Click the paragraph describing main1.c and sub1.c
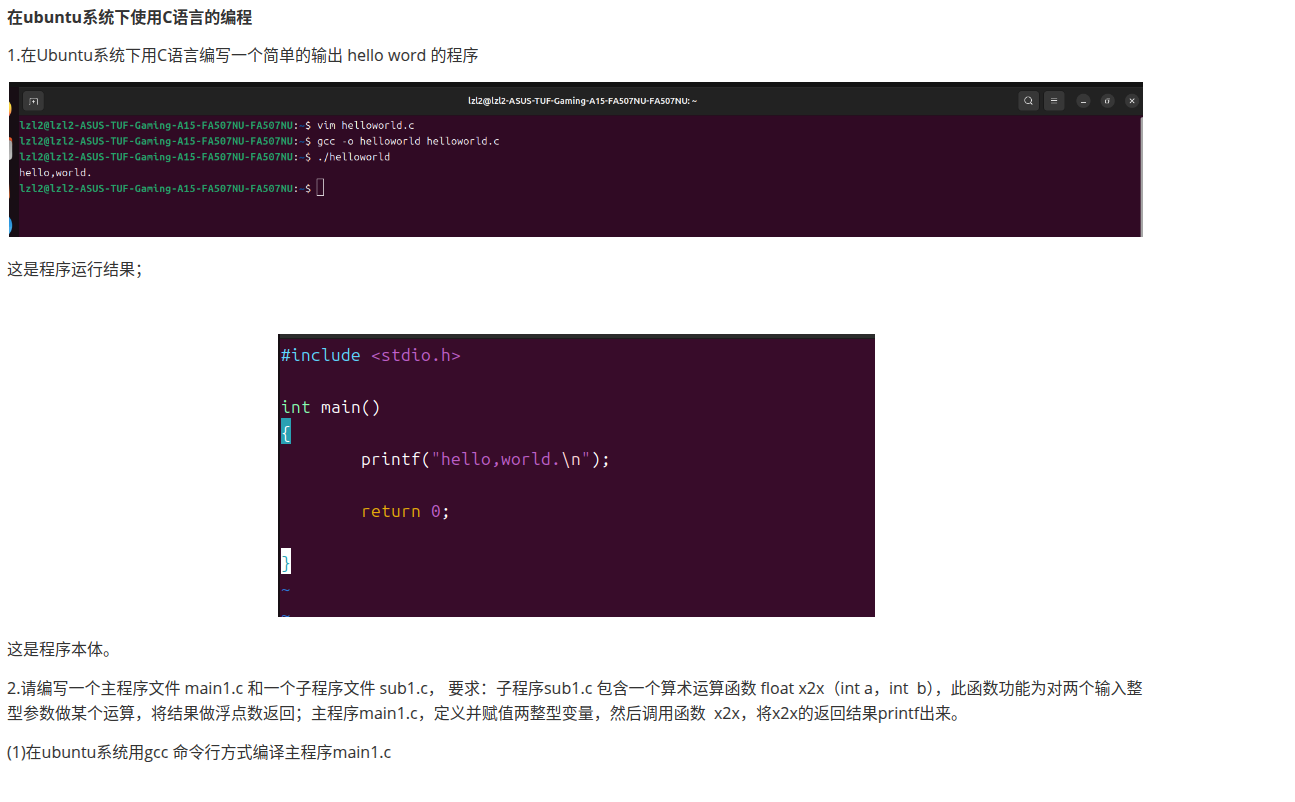This screenshot has width=1295, height=802. [575, 701]
